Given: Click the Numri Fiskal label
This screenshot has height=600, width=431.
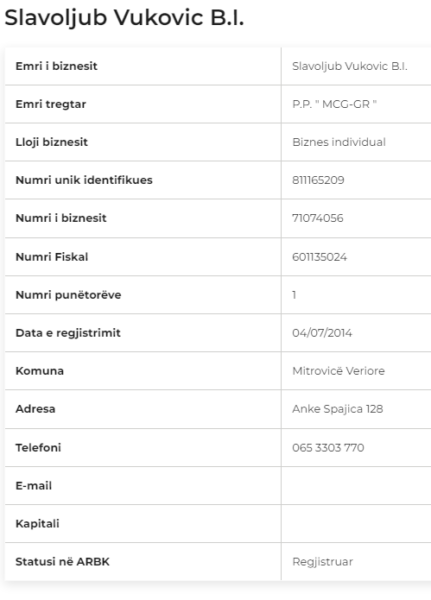Looking at the screenshot, I should (x=52, y=257).
